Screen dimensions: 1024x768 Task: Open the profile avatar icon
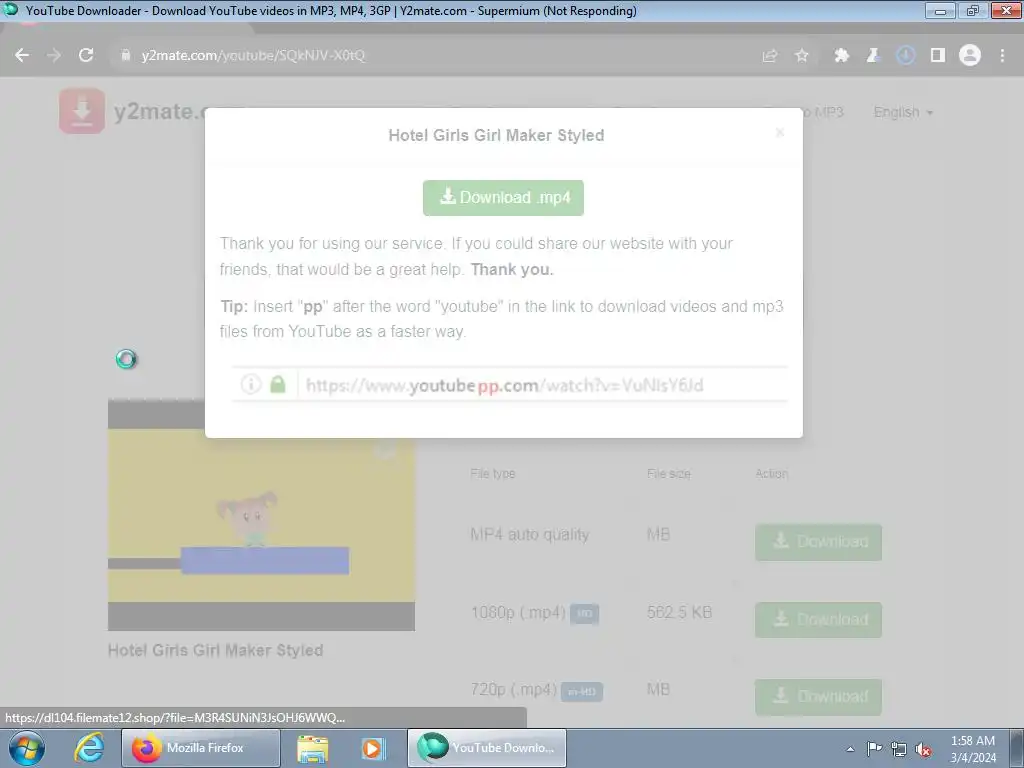point(970,56)
